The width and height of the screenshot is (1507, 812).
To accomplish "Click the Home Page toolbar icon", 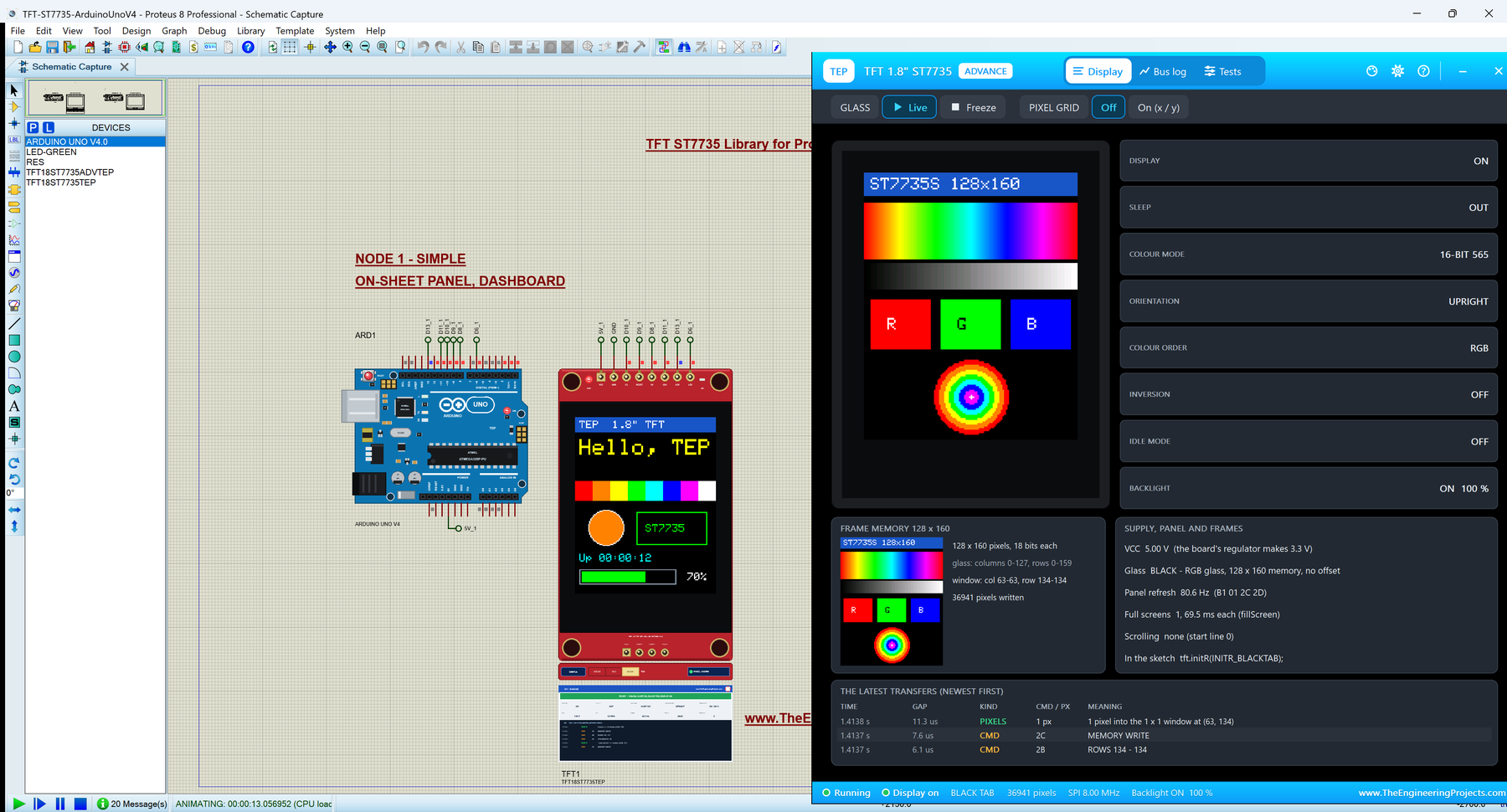I will pyautogui.click(x=90, y=48).
